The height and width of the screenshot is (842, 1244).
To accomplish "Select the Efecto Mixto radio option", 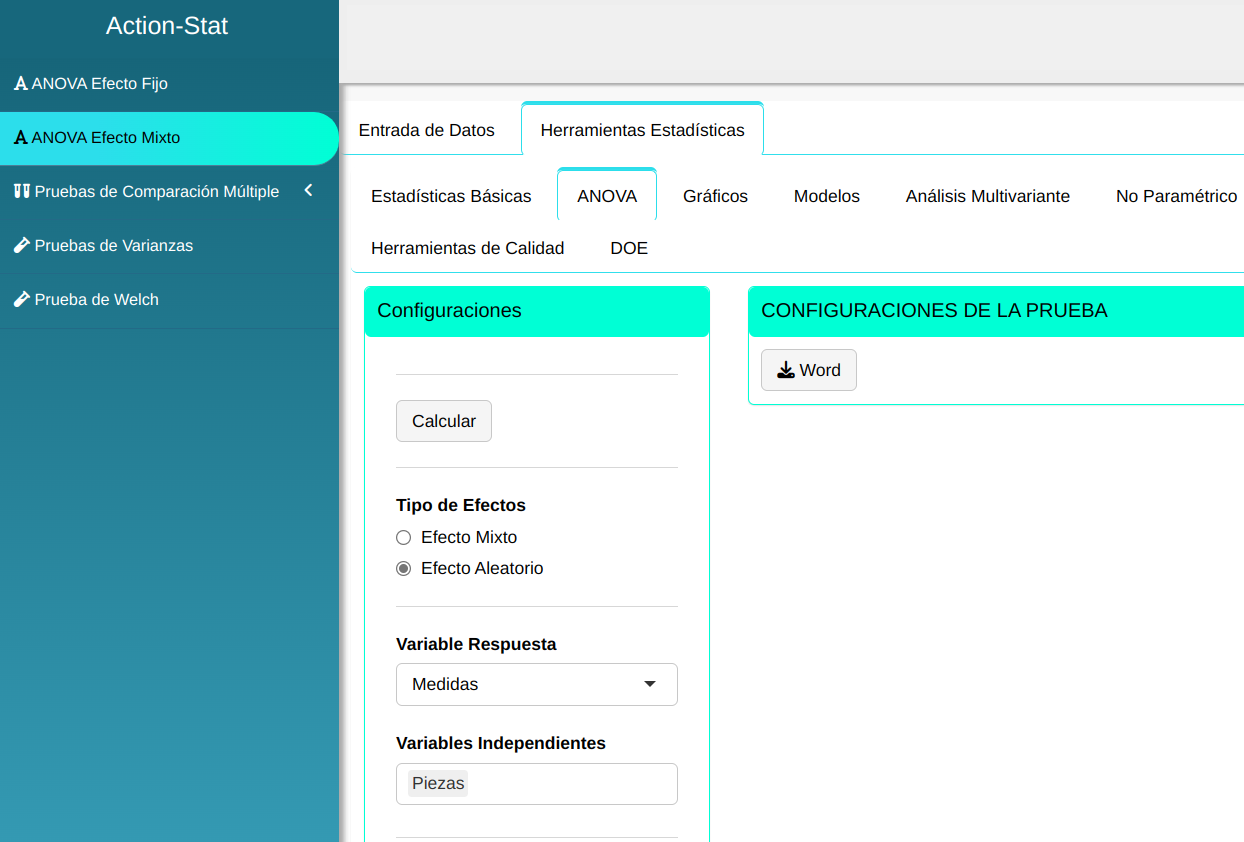I will [404, 537].
